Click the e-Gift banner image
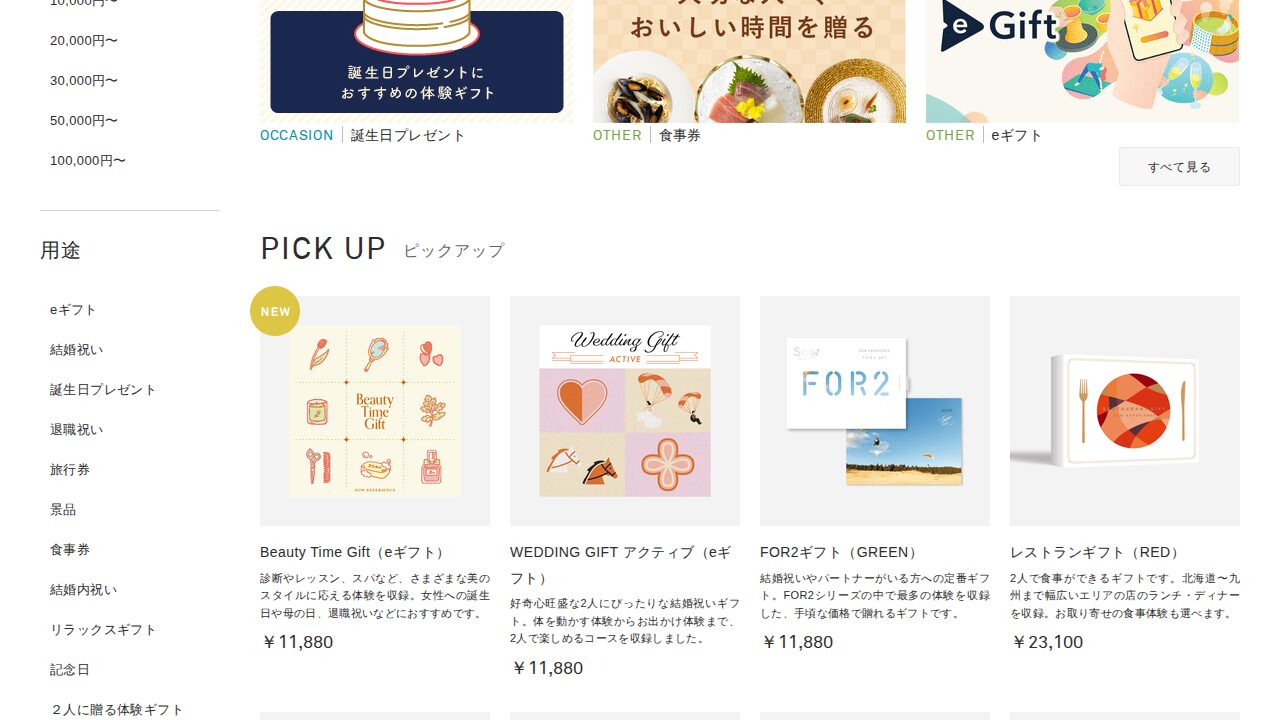 1082,61
